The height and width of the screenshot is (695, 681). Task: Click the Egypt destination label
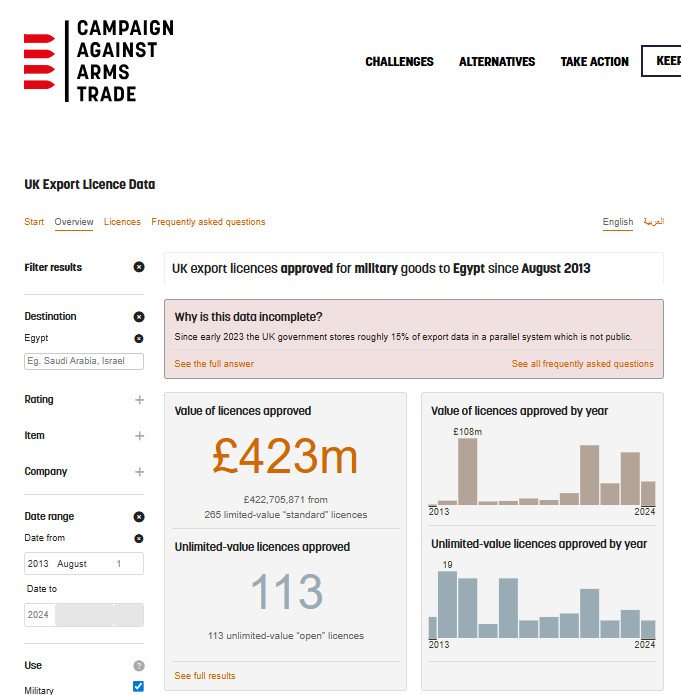36,338
